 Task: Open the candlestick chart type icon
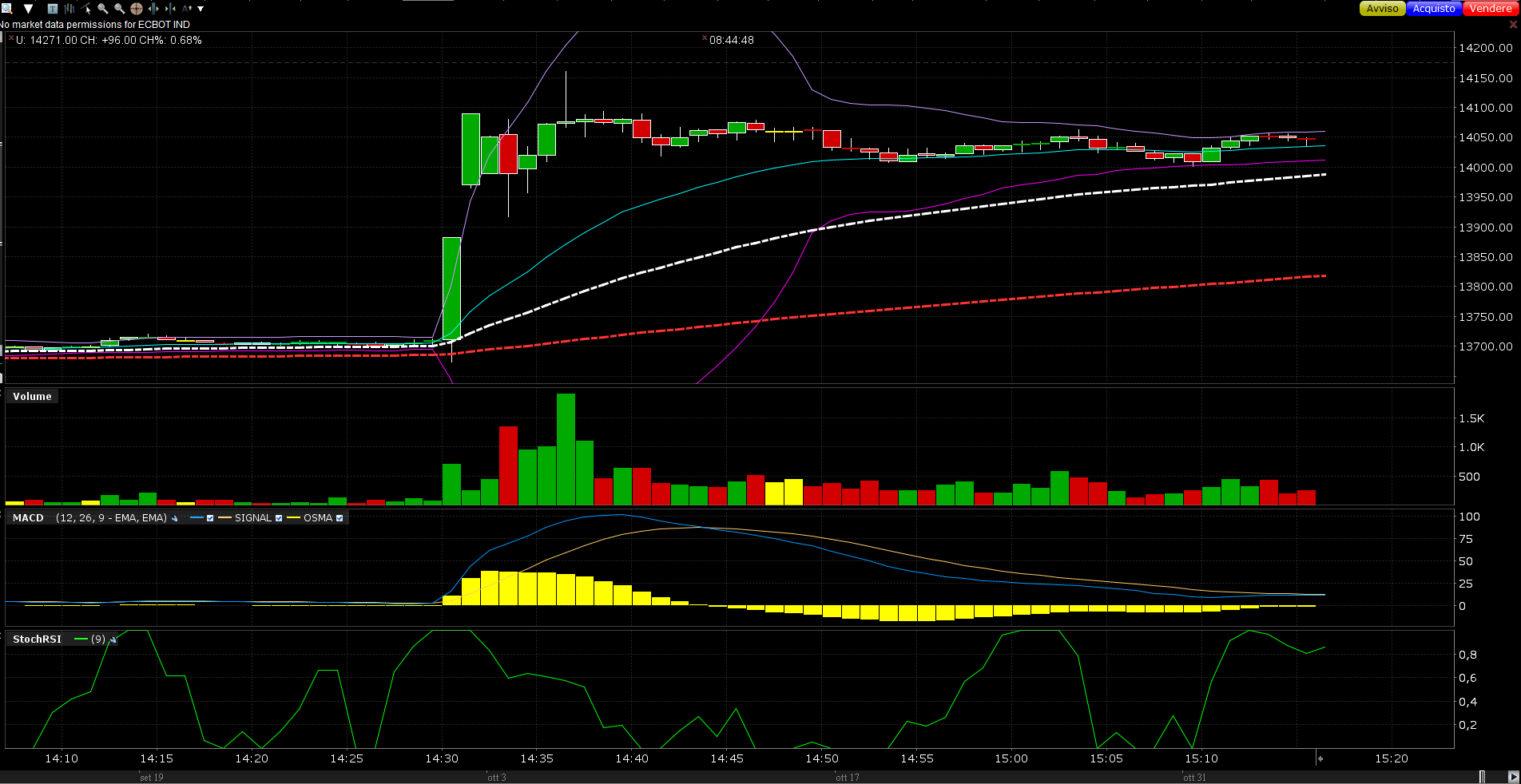coord(69,9)
